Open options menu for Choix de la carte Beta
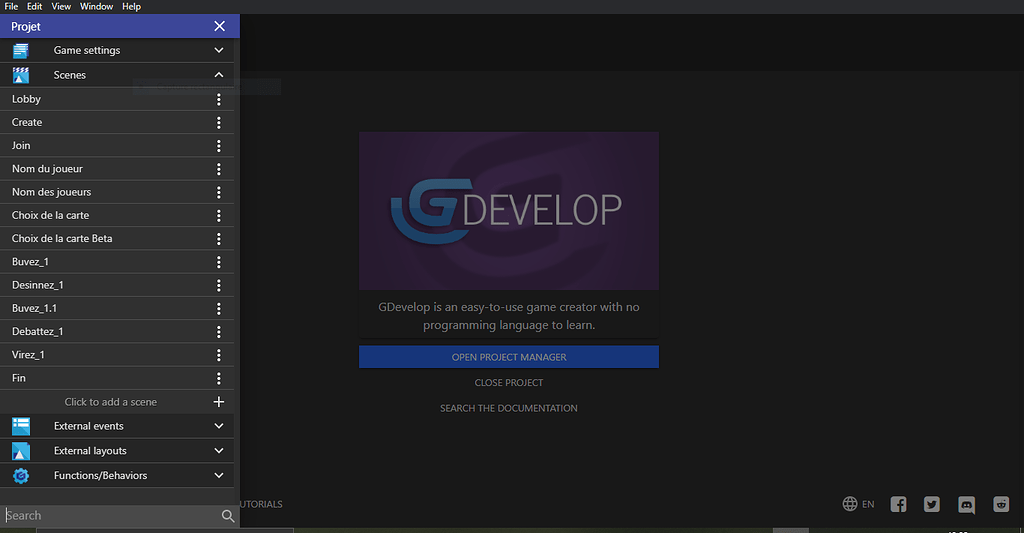The image size is (1024, 533). [x=219, y=238]
